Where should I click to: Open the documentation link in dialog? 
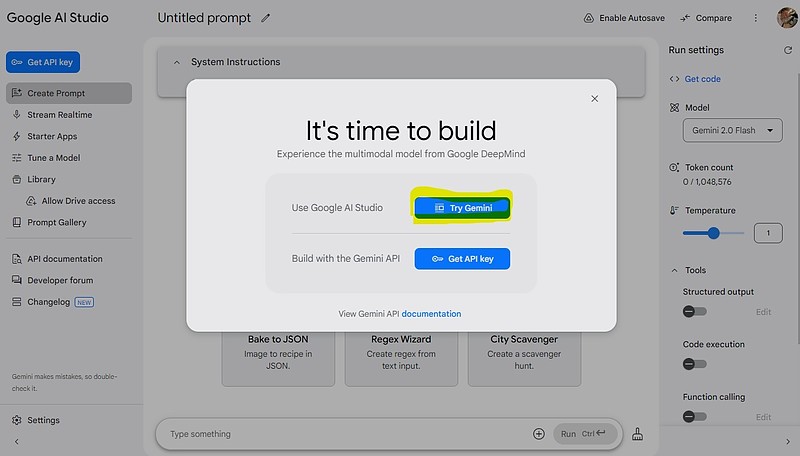431,314
